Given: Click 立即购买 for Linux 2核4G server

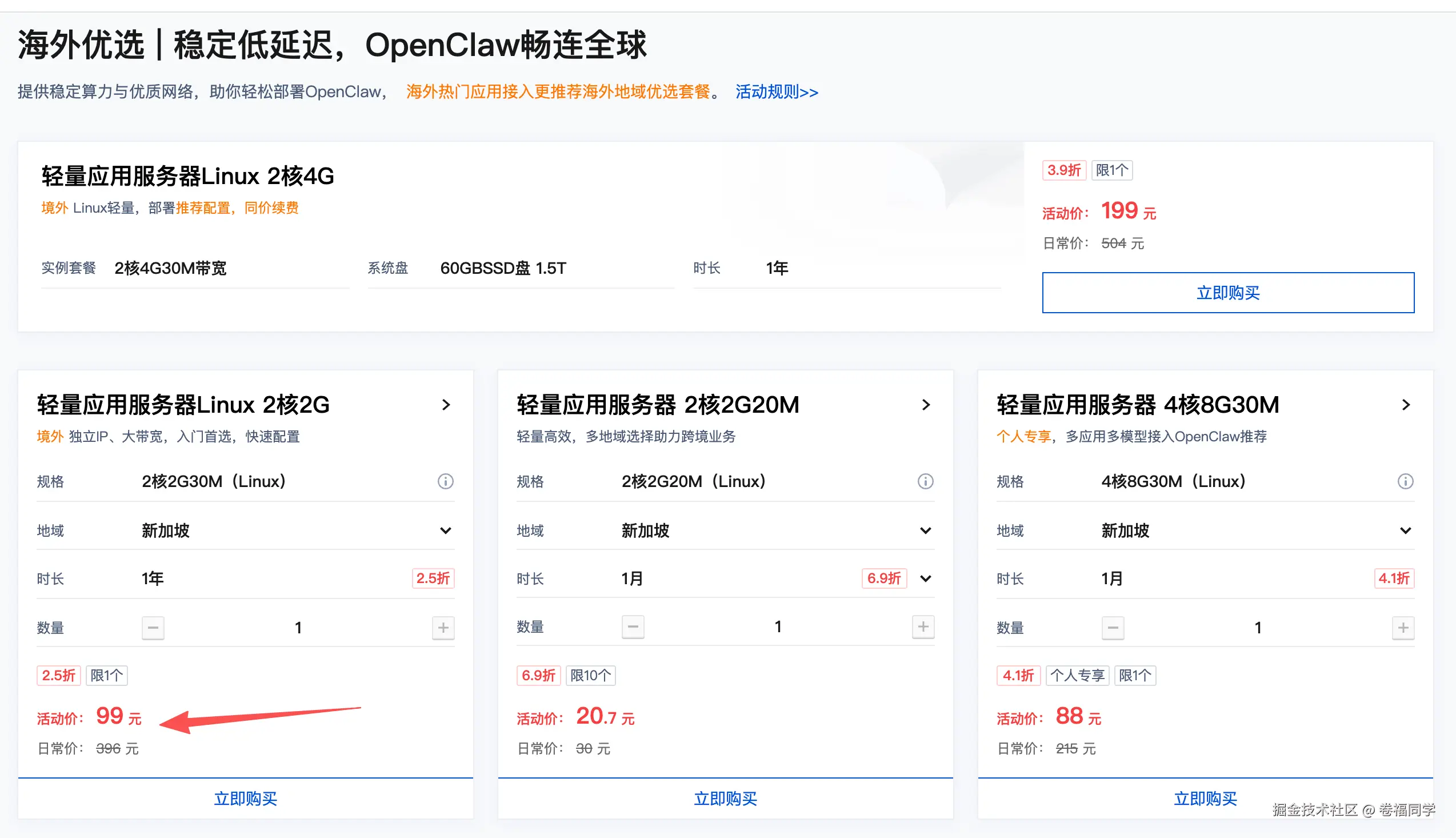Looking at the screenshot, I should point(1227,293).
